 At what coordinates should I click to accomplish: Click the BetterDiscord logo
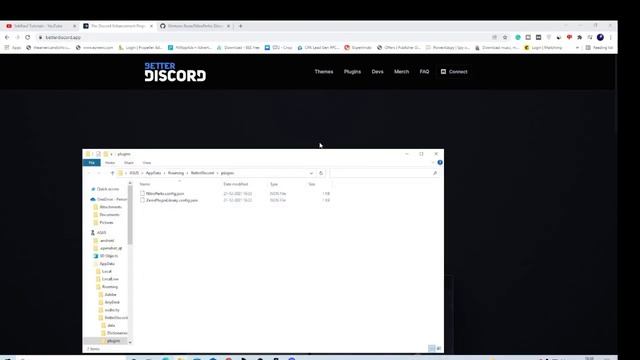pyautogui.click(x=175, y=72)
